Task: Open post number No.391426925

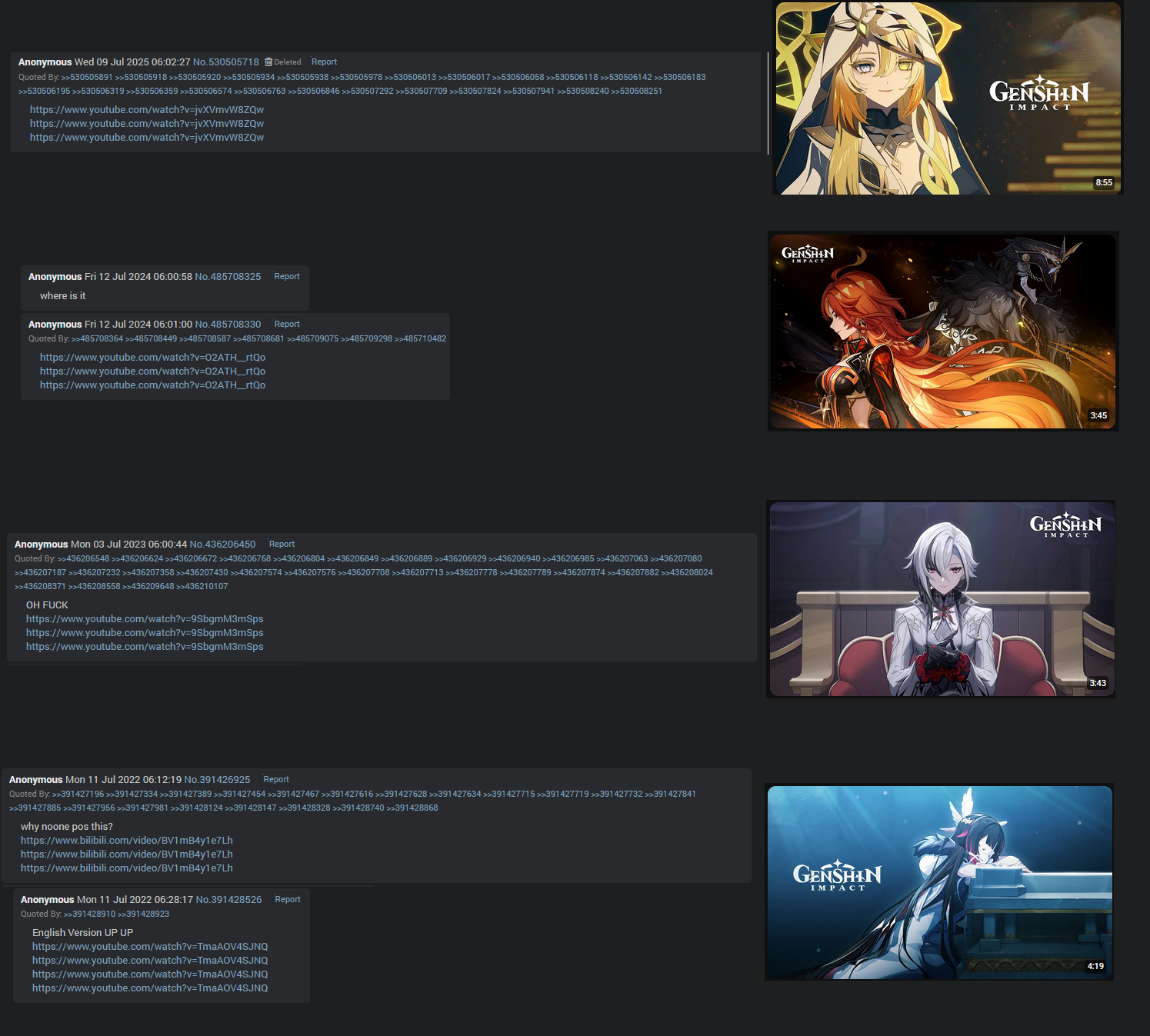Action: pyautogui.click(x=217, y=780)
